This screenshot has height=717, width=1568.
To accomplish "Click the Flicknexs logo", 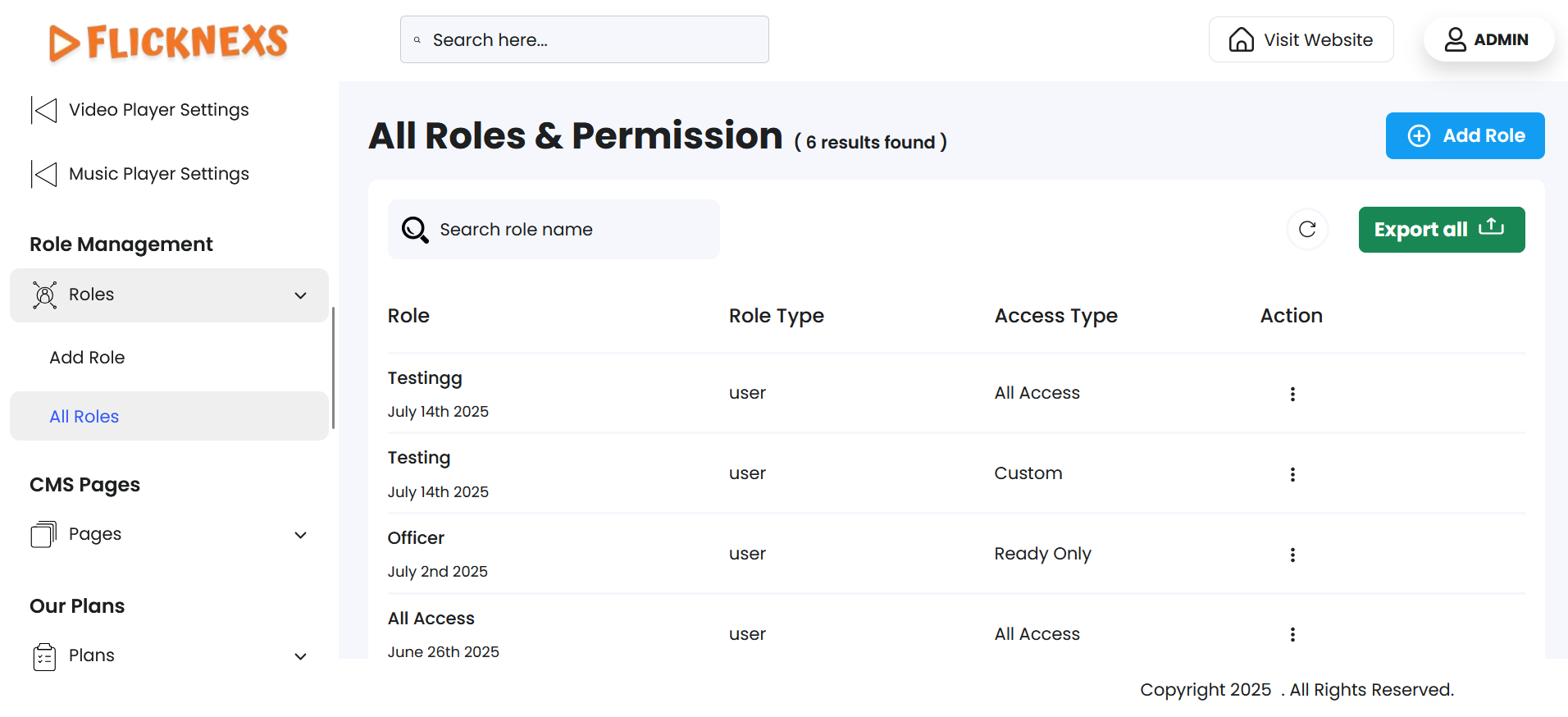I will pyautogui.click(x=168, y=42).
